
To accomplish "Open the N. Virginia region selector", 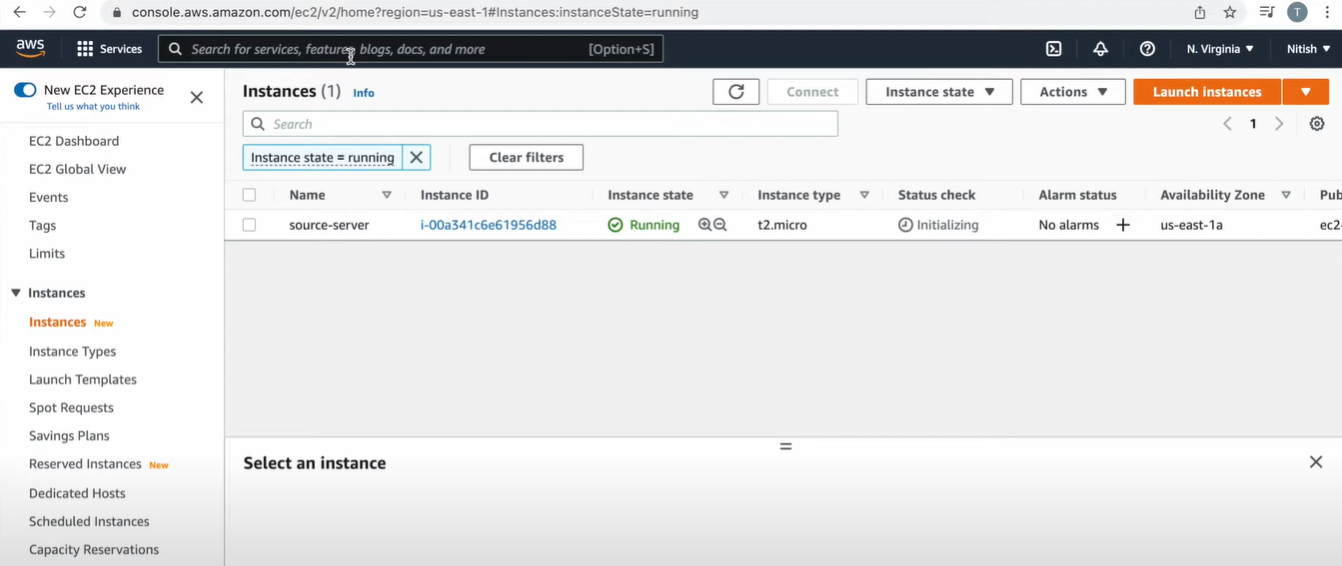I will tap(1220, 49).
